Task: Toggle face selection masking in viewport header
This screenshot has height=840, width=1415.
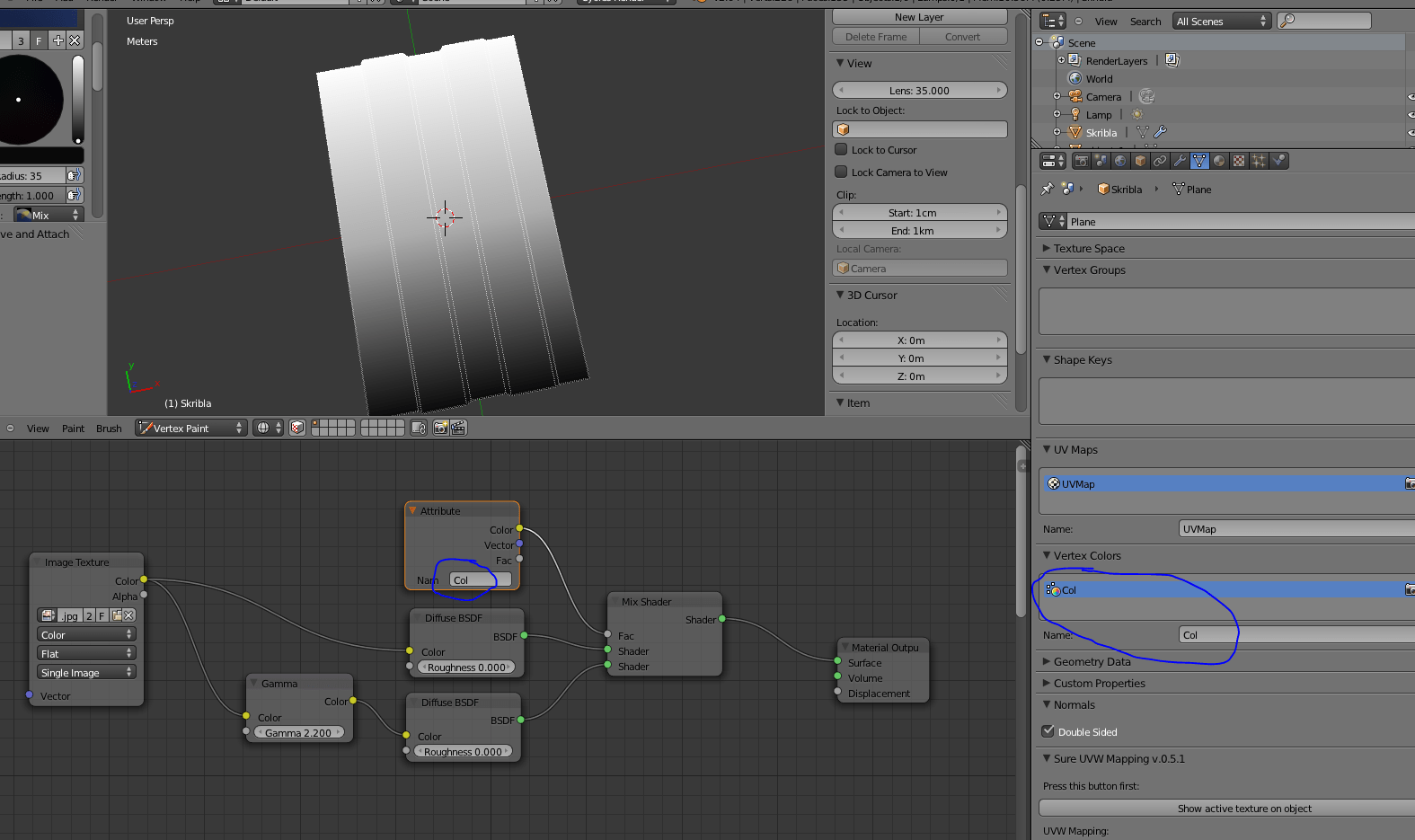Action: (297, 428)
